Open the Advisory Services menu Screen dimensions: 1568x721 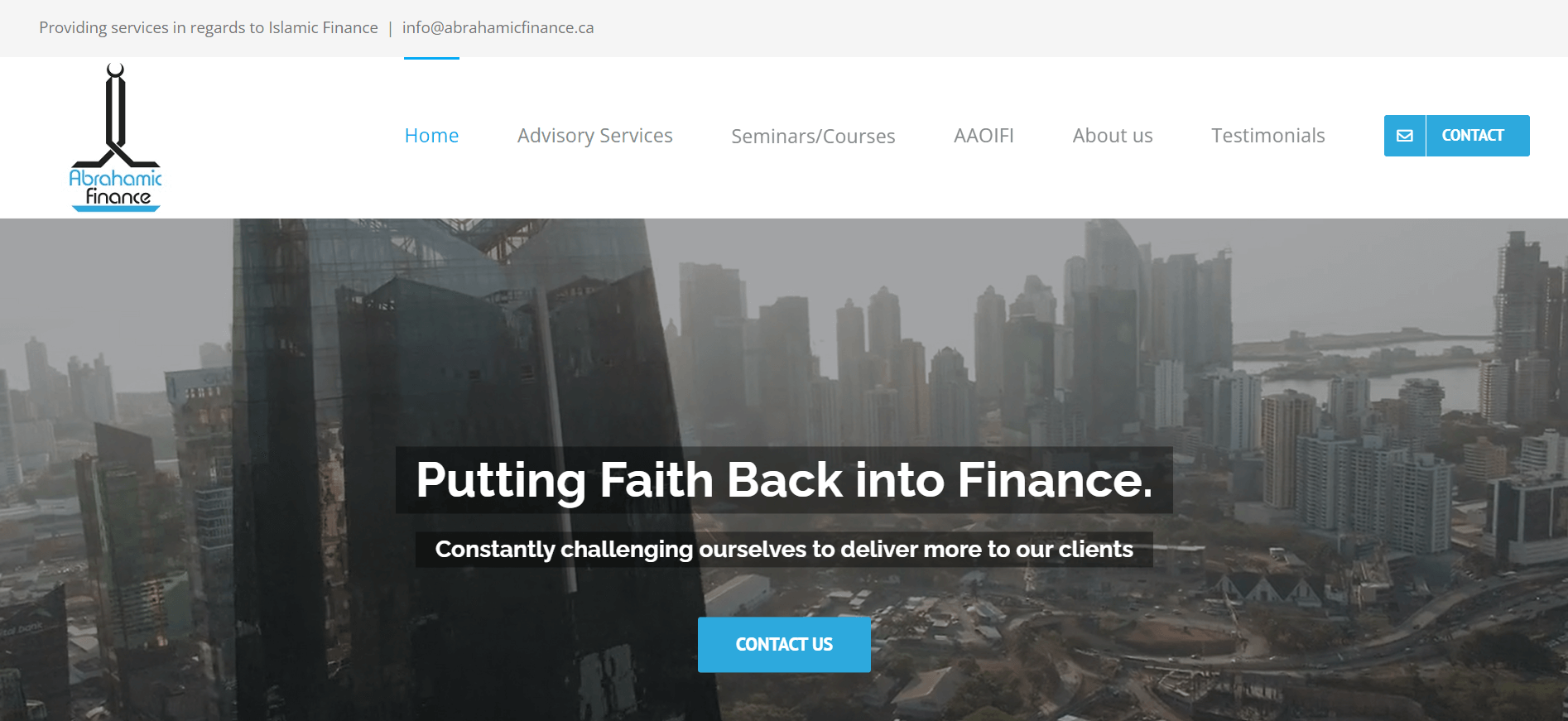594,136
